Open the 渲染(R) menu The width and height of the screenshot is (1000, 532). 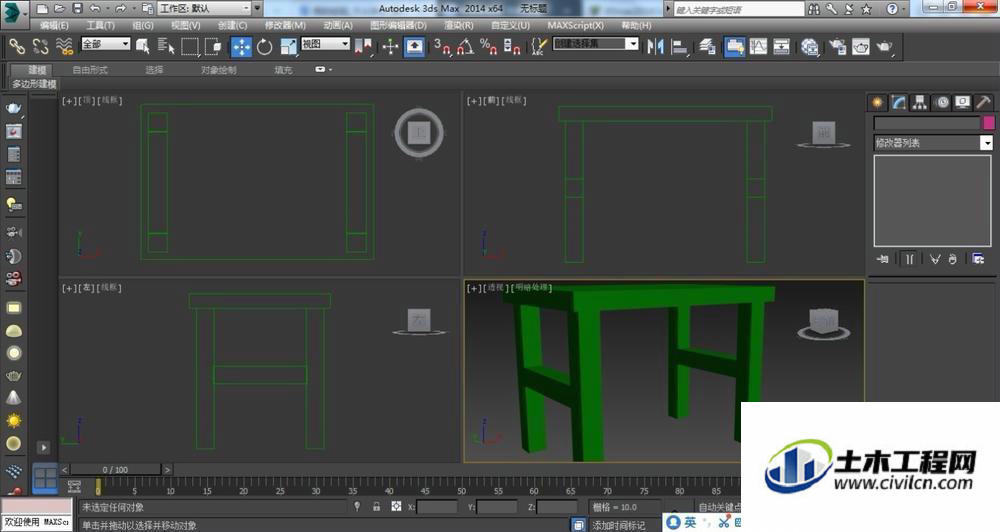pos(459,26)
